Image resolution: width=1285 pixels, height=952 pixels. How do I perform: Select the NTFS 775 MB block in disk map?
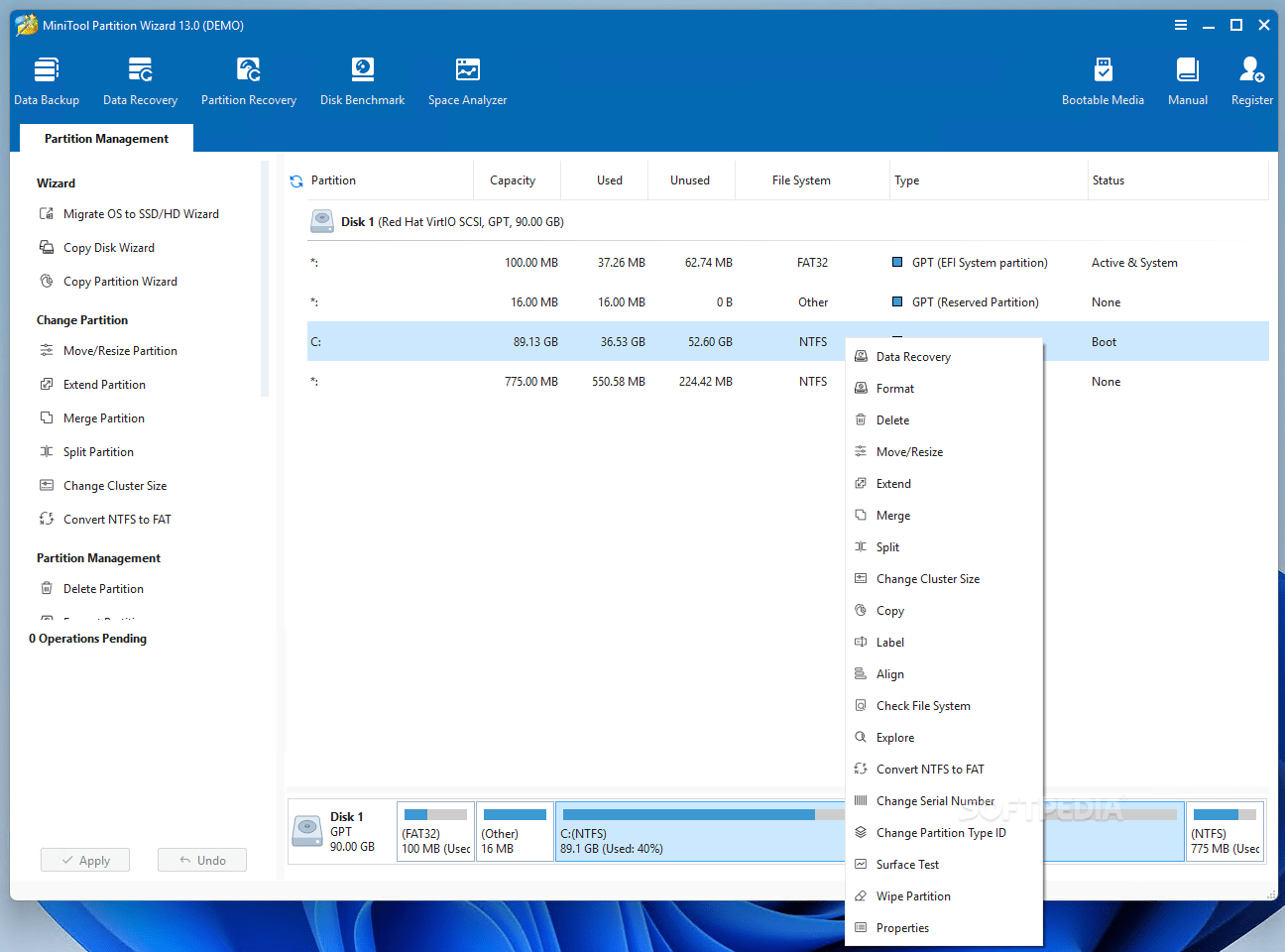[1225, 831]
